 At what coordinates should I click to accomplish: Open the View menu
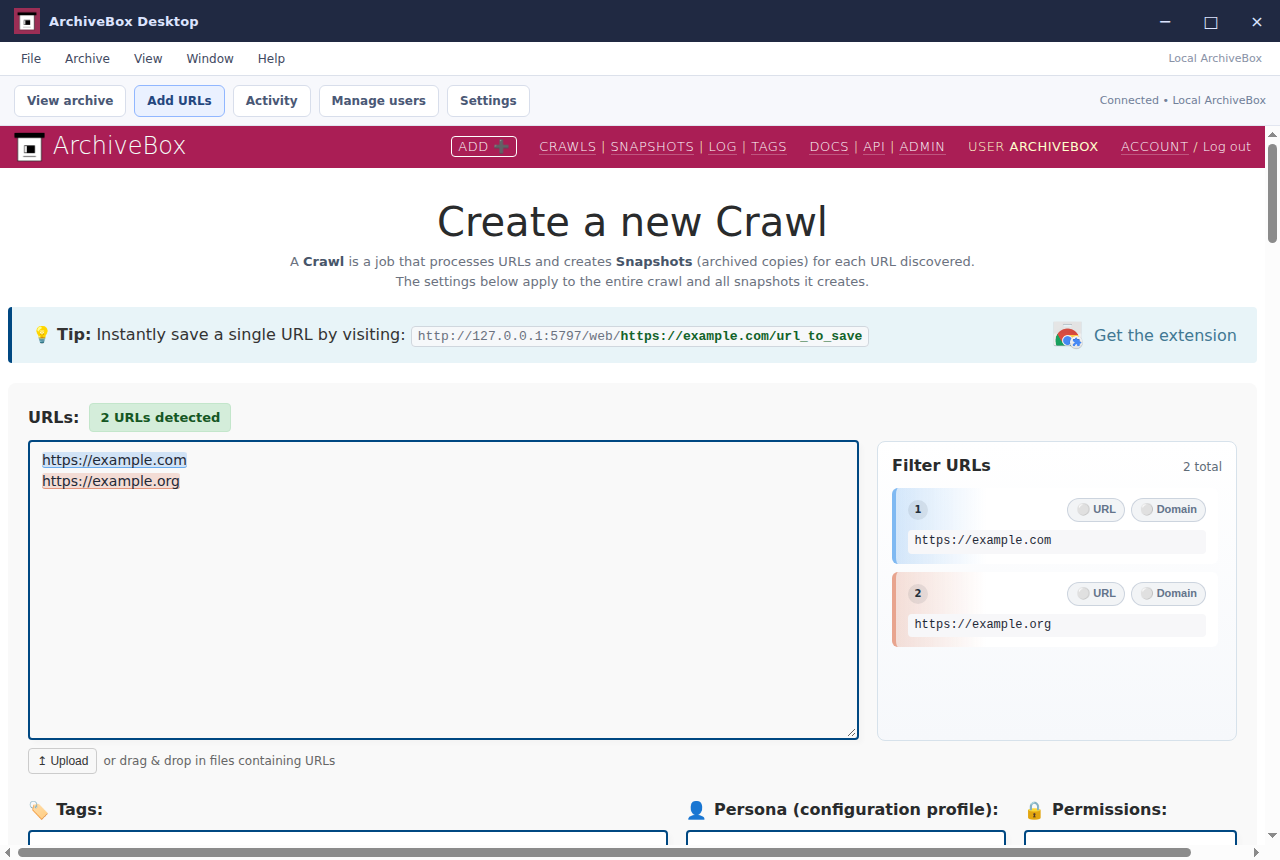click(148, 59)
